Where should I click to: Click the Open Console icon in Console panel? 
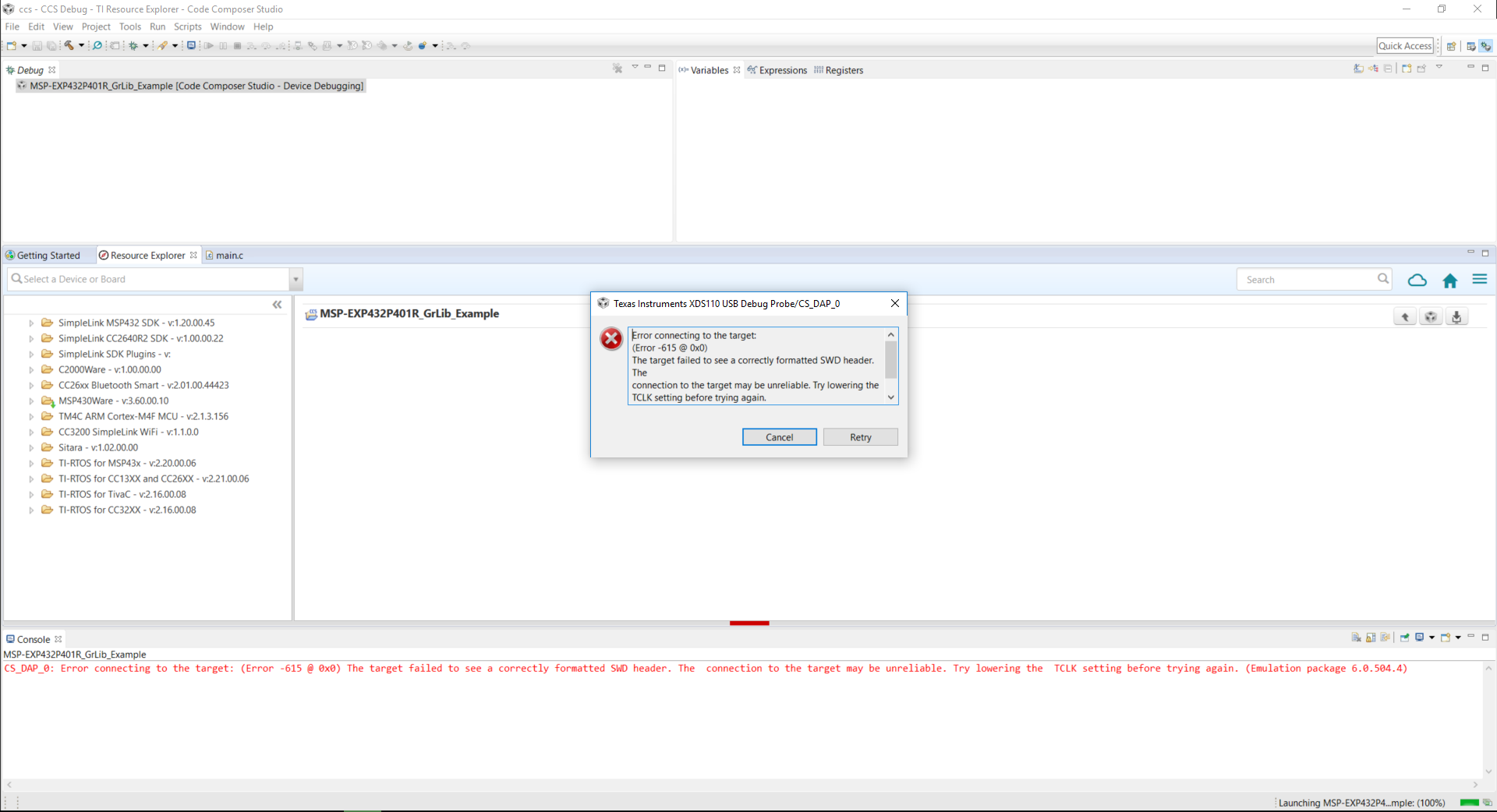[1446, 637]
